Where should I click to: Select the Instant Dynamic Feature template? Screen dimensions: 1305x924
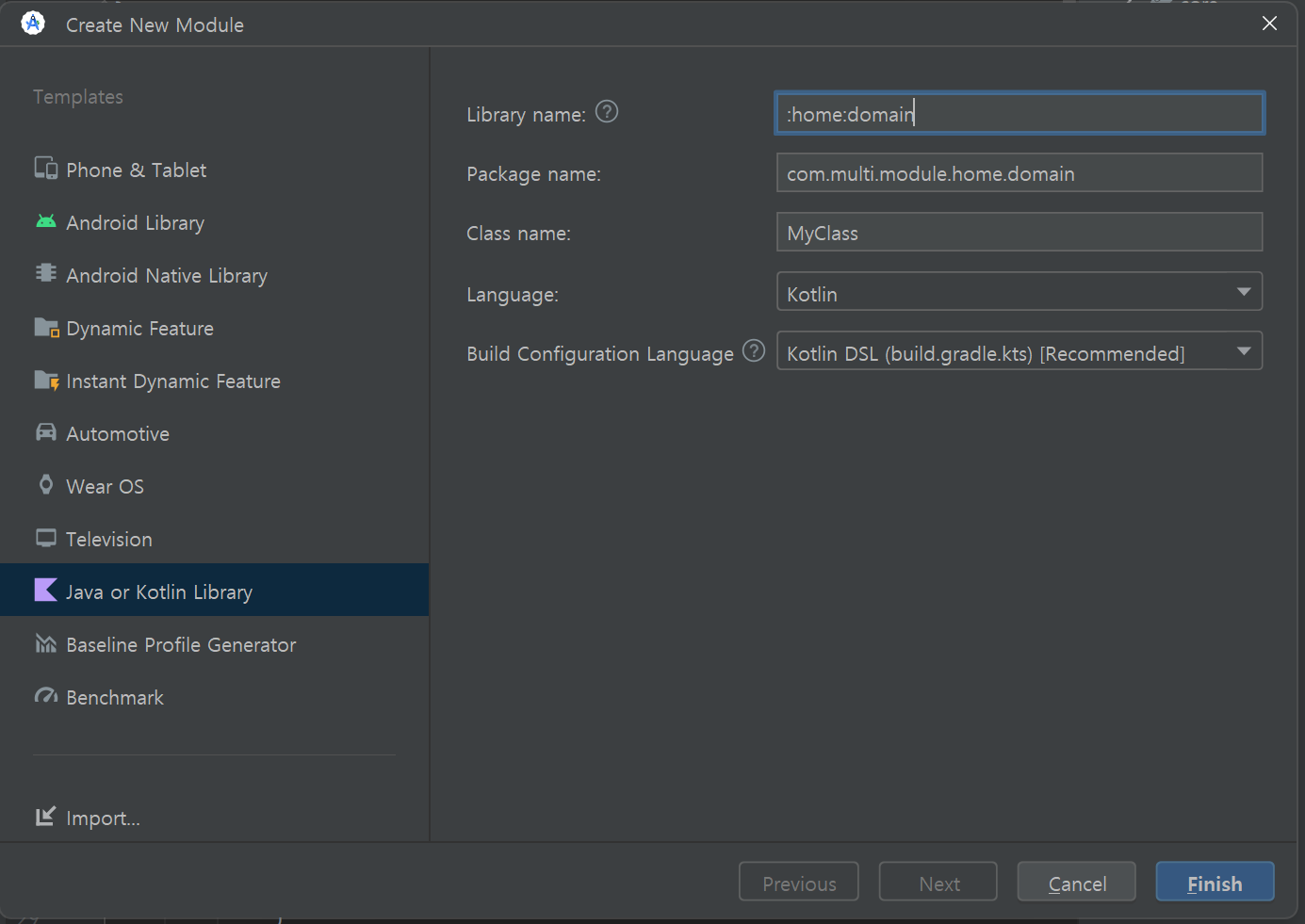pos(215,381)
